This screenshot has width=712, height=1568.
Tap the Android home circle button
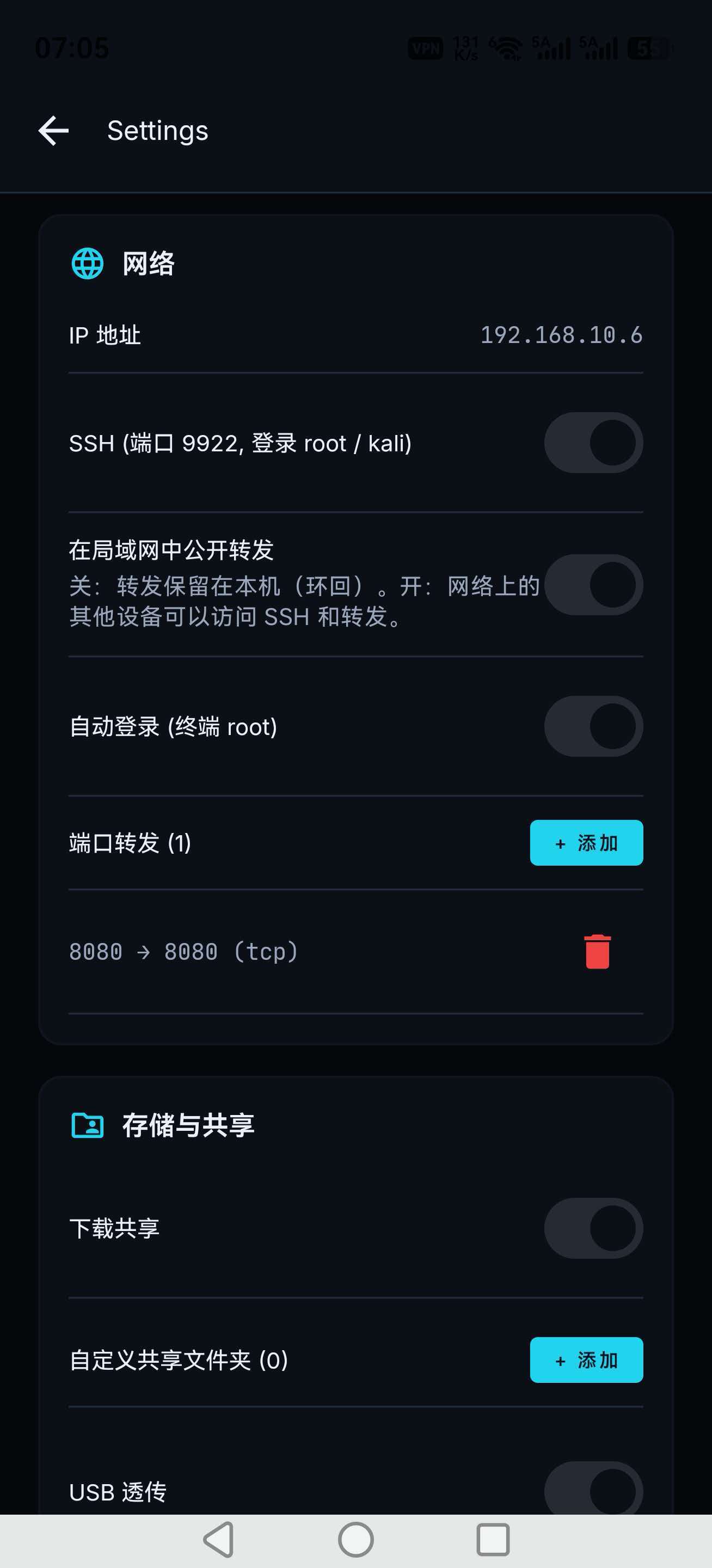coord(356,1540)
